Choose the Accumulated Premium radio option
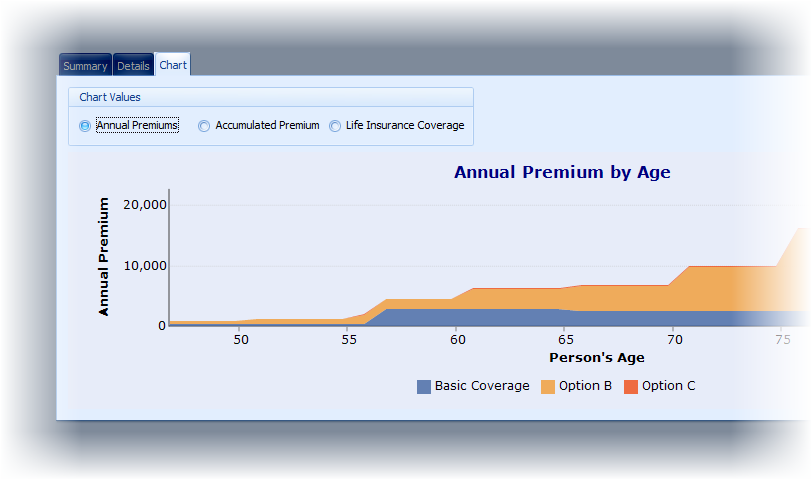812x480 pixels. point(204,126)
